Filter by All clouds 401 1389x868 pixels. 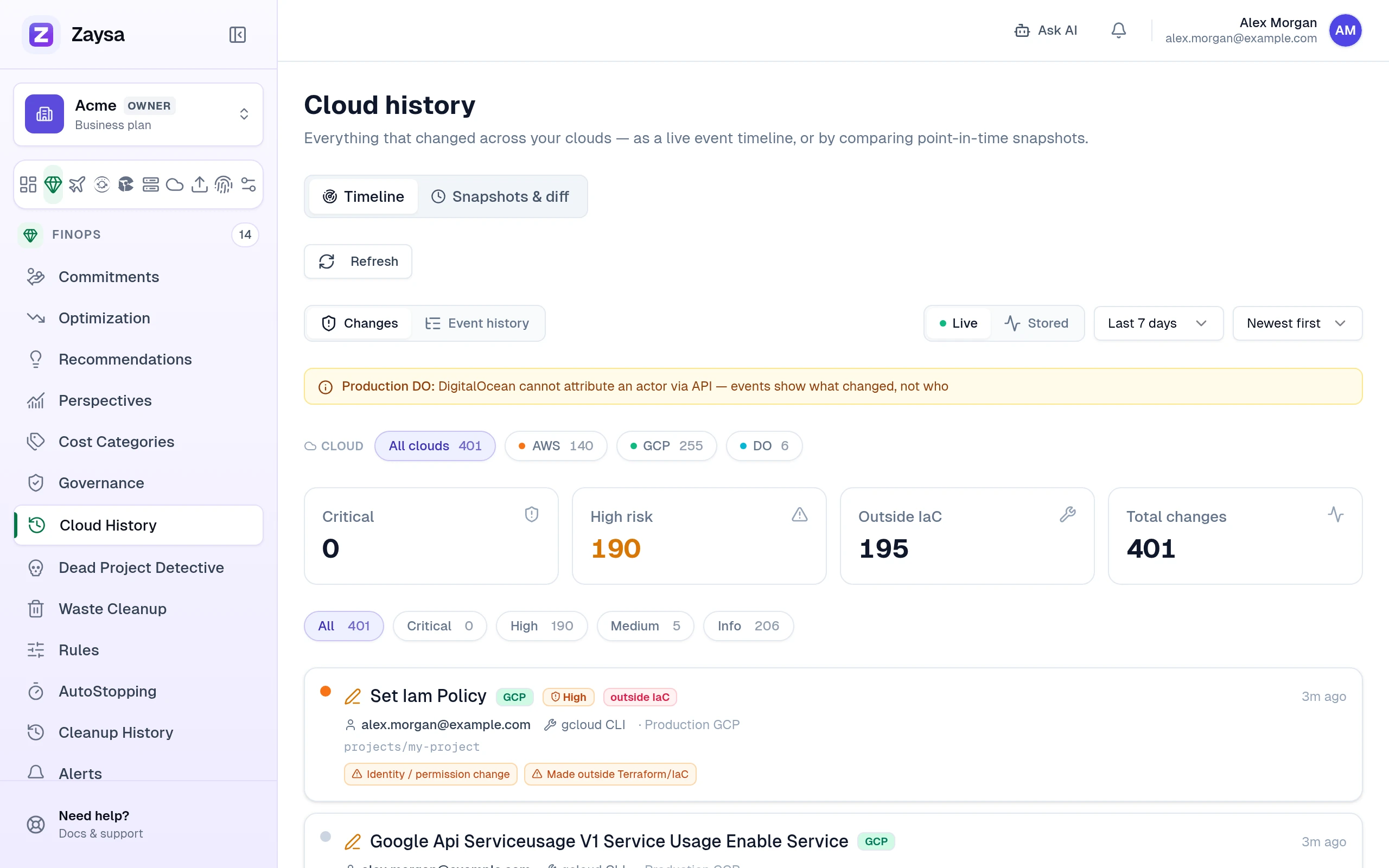point(435,446)
